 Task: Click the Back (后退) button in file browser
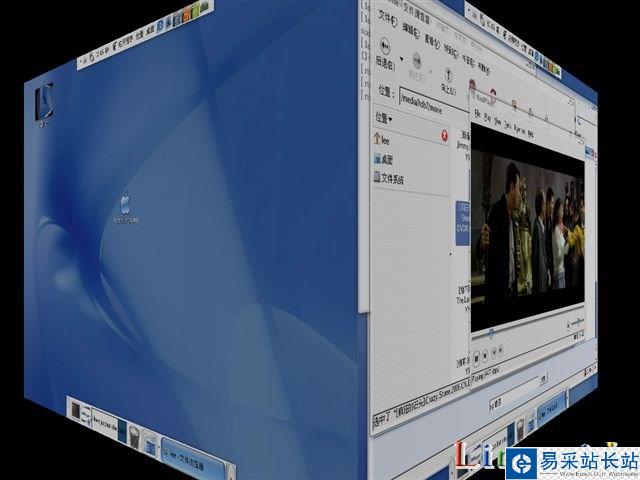(x=385, y=53)
